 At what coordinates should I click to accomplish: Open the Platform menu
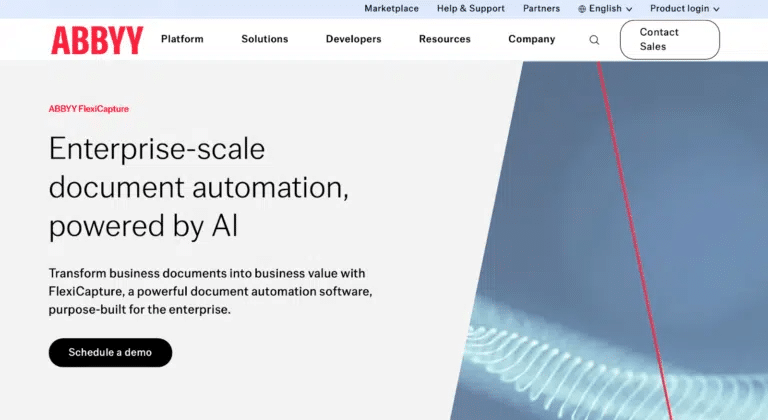(x=182, y=39)
